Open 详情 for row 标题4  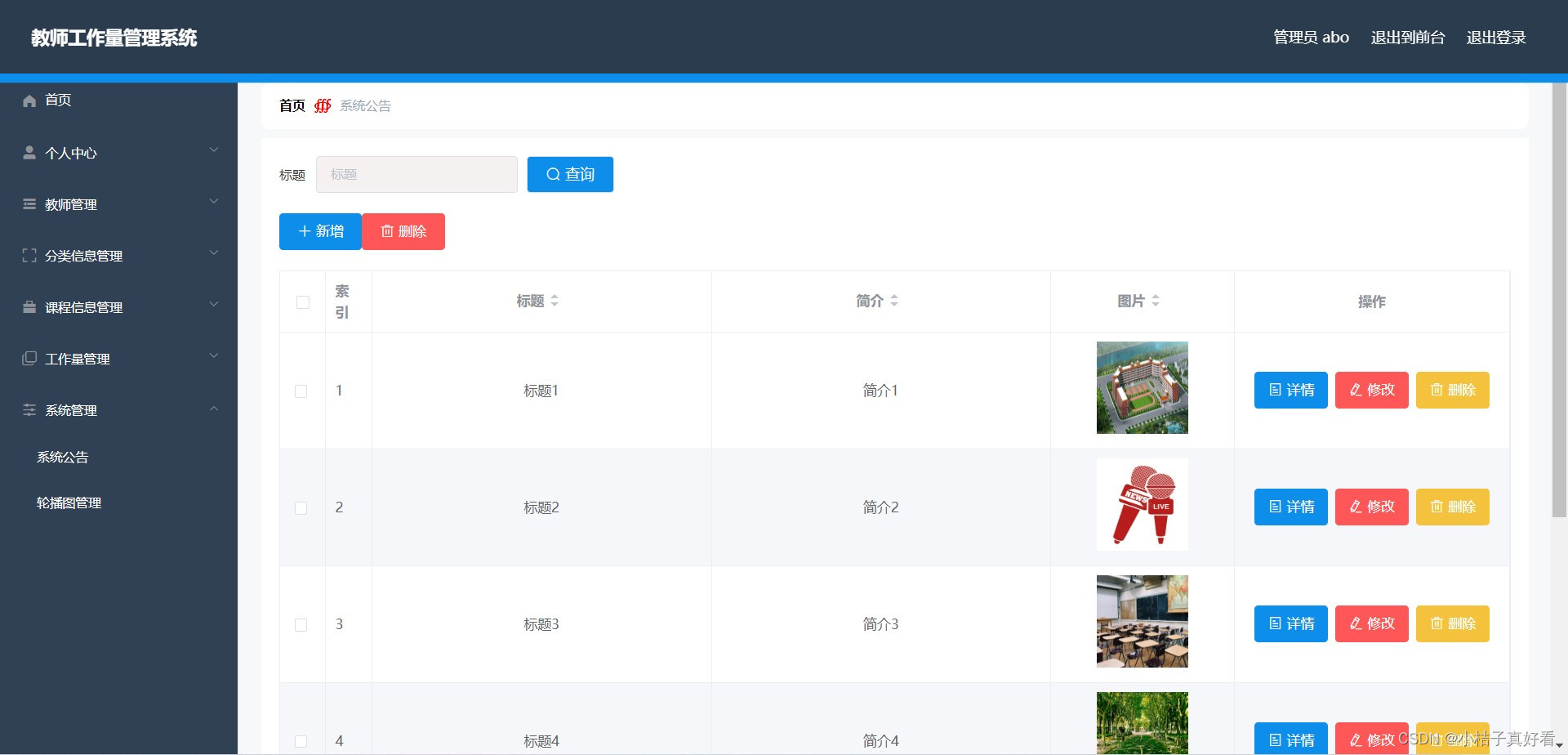tap(1291, 739)
